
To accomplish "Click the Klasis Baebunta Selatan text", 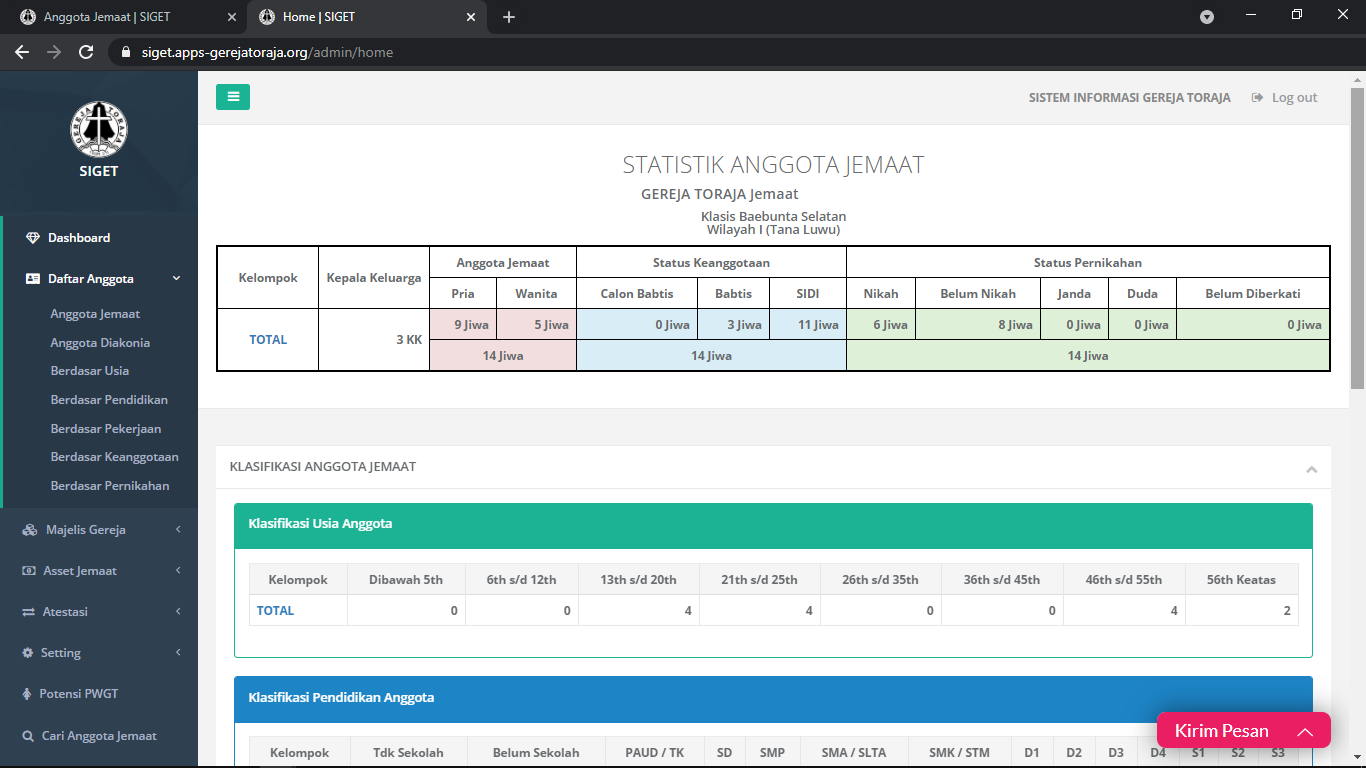I will pos(773,216).
